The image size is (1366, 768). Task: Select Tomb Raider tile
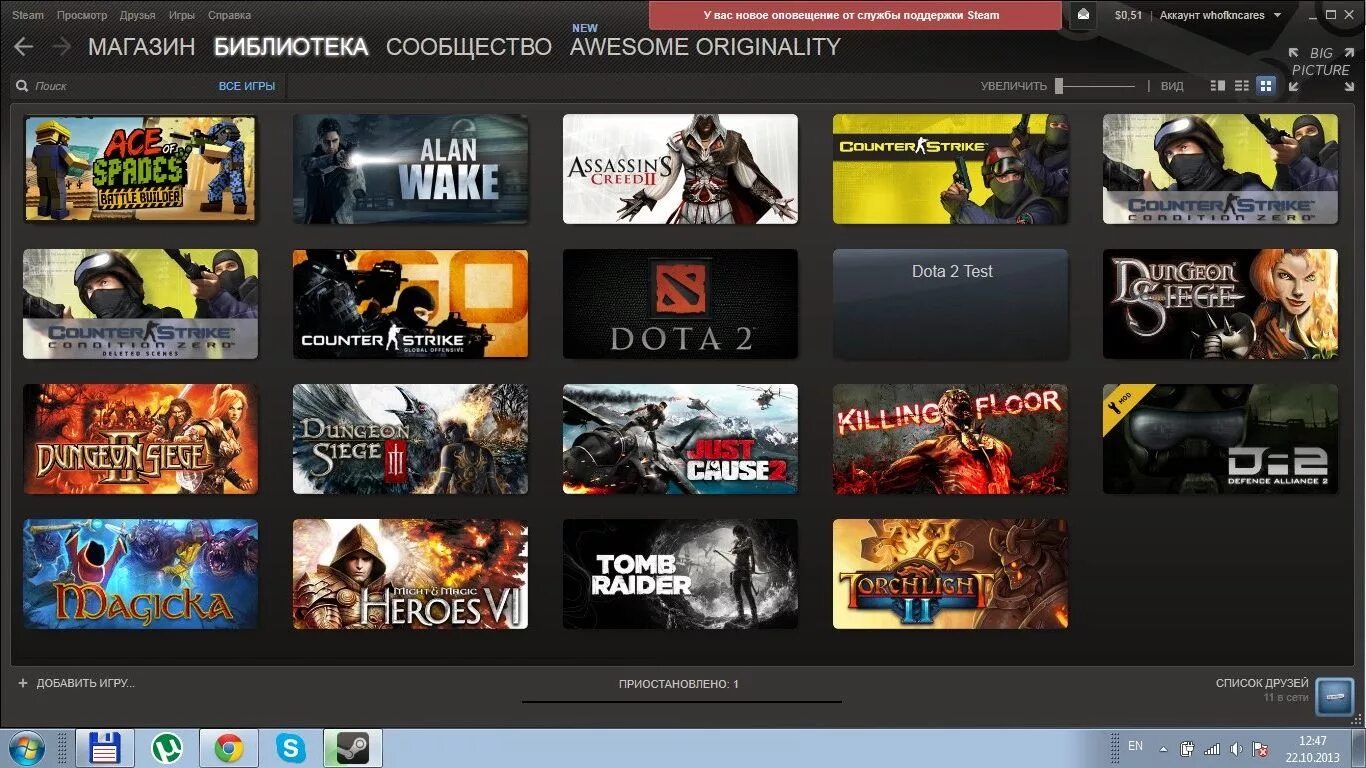coord(680,574)
